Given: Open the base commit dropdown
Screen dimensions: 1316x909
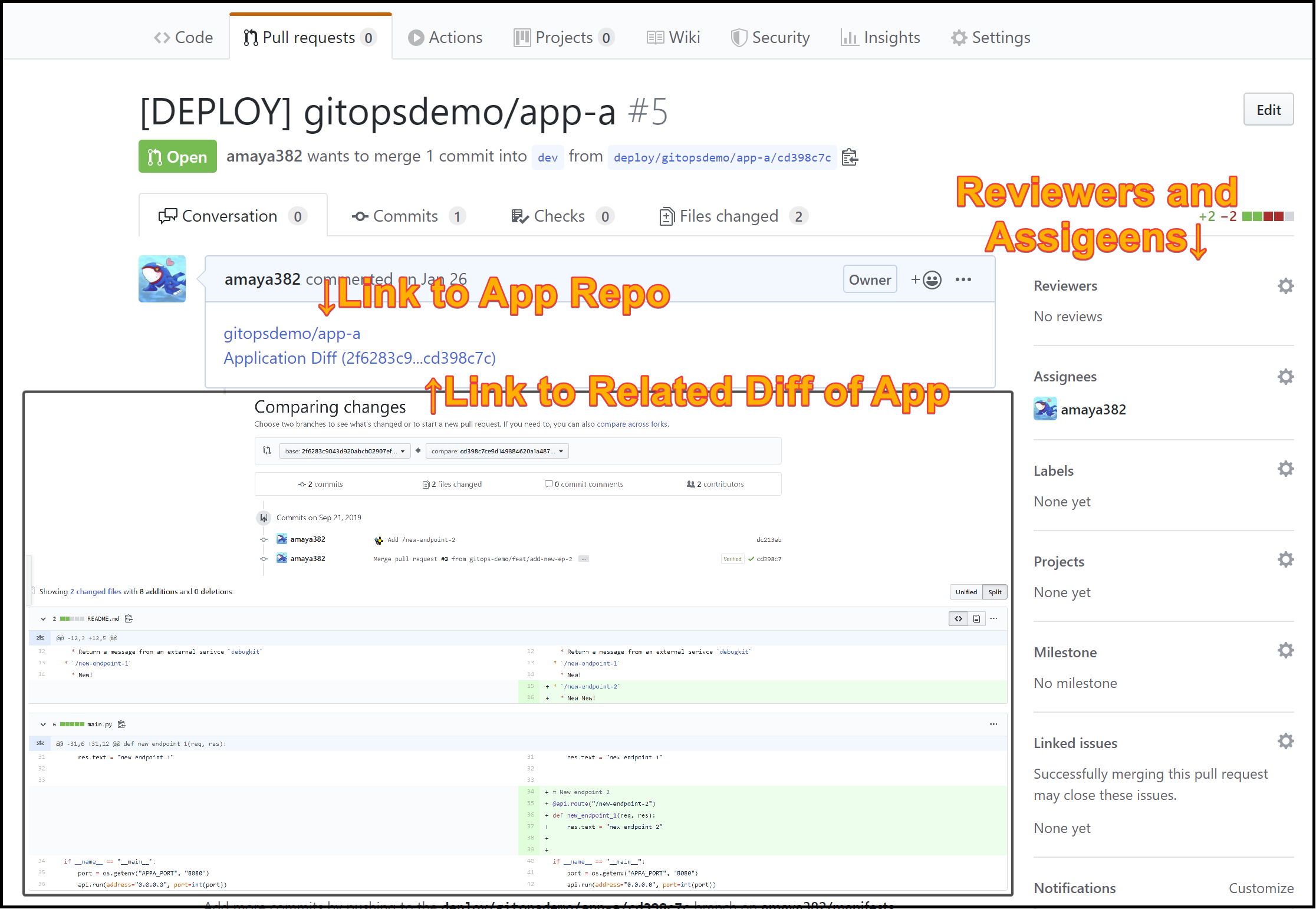Looking at the screenshot, I should [345, 451].
